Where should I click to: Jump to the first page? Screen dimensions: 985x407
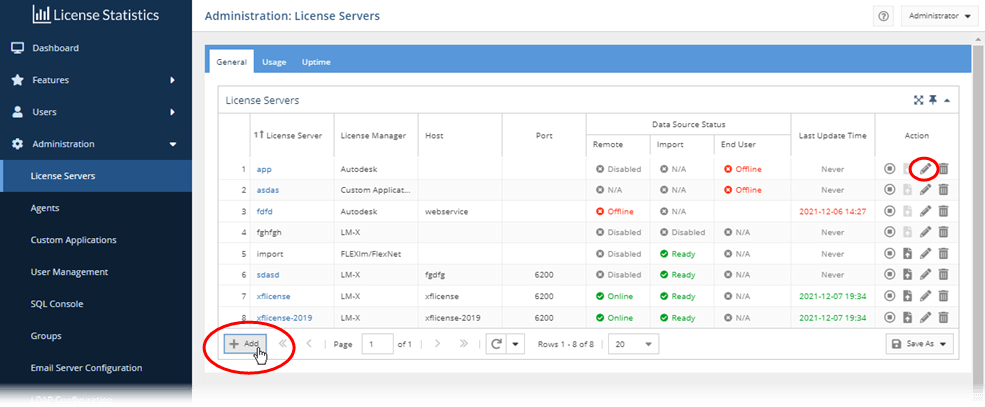[283, 344]
